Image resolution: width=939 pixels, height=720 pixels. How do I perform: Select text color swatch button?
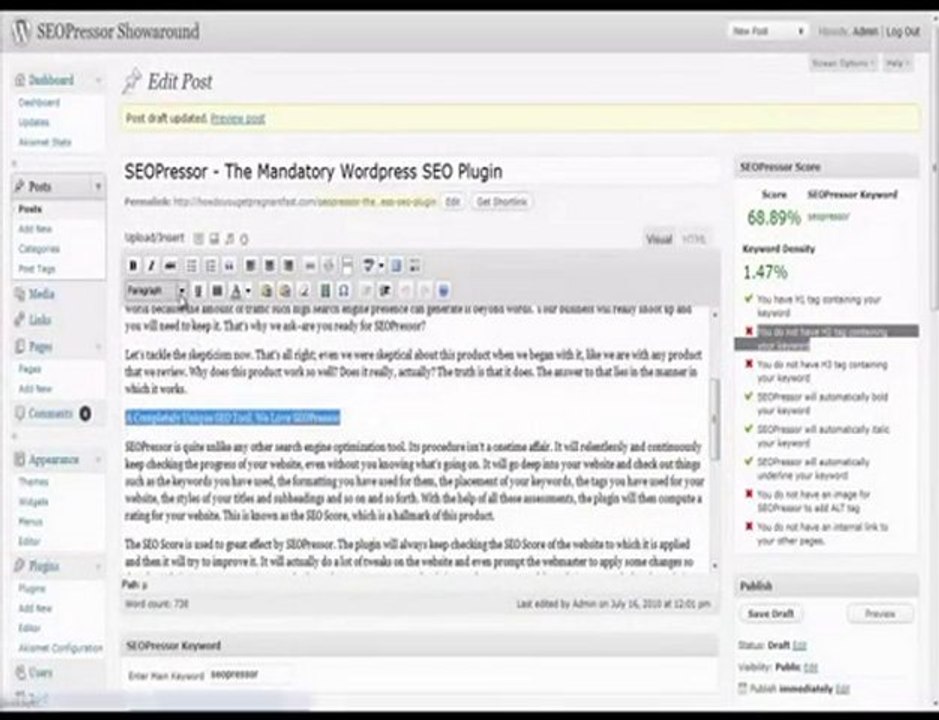[236, 291]
